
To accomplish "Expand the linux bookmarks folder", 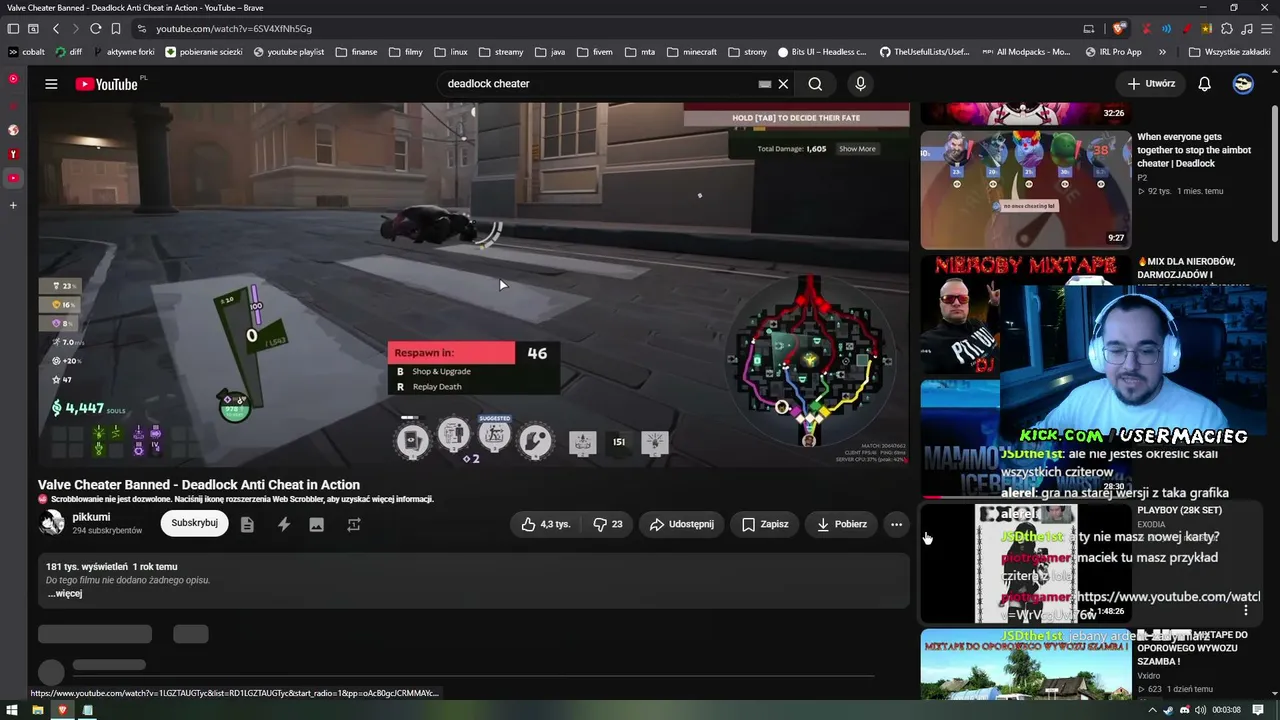I will pos(451,52).
